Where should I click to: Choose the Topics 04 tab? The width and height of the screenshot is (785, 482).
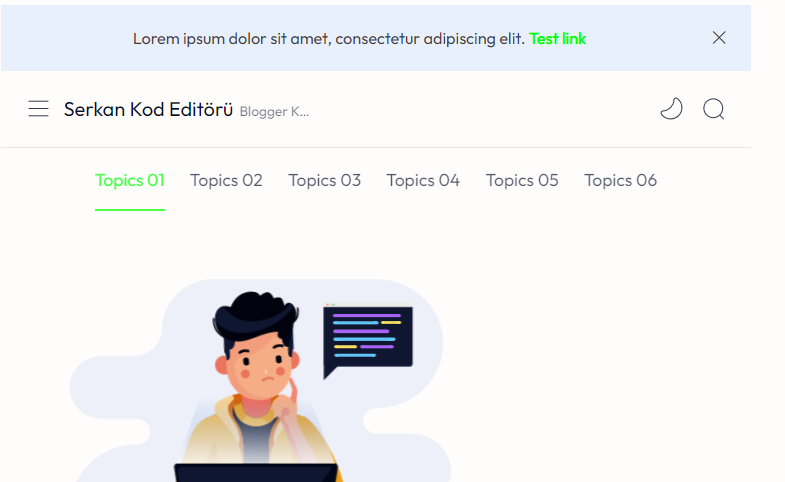423,180
